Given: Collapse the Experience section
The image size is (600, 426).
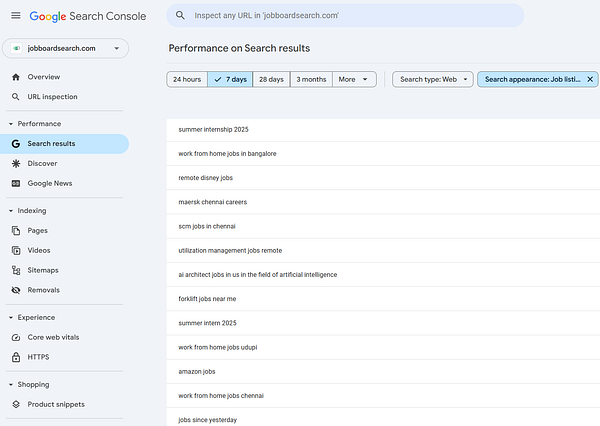Looking at the screenshot, I should pyautogui.click(x=11, y=317).
